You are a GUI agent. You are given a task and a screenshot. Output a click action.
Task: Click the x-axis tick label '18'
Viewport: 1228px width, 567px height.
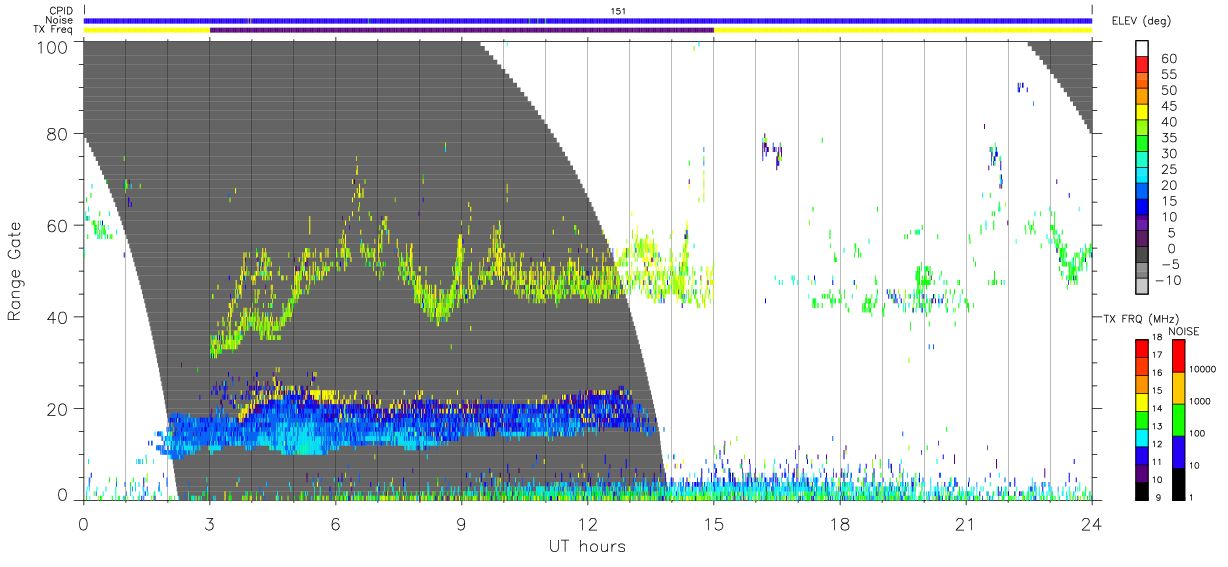tap(840, 523)
